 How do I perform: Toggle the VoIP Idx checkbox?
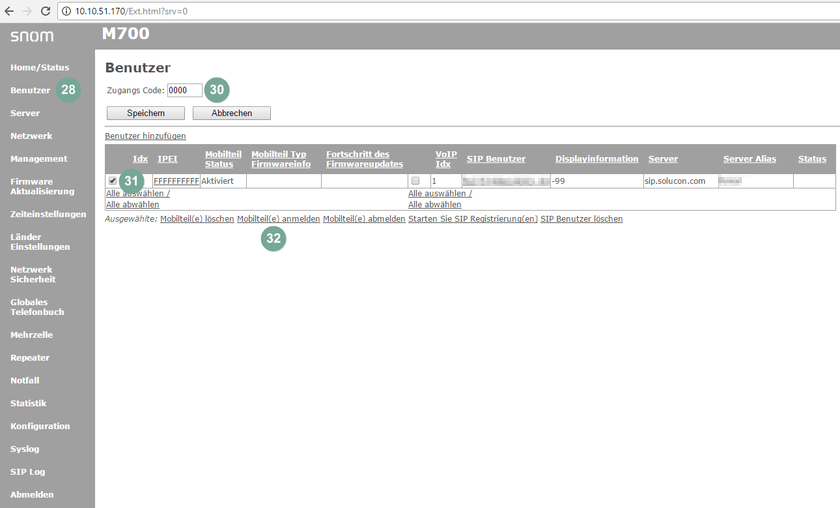415,181
